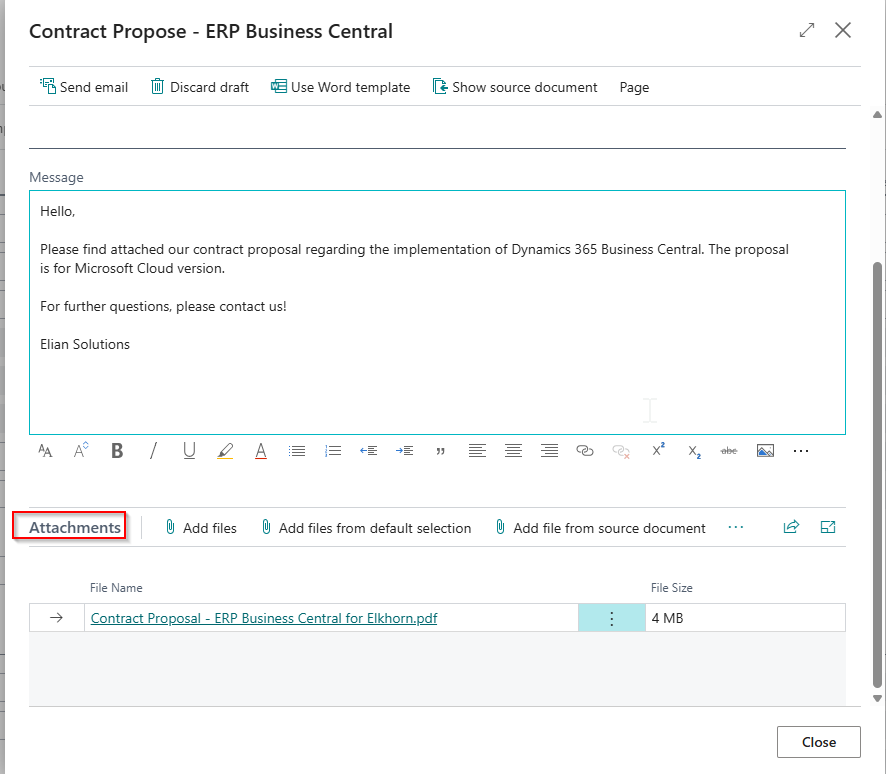Decrease paragraph indent
Image resolution: width=886 pixels, height=774 pixels.
[x=368, y=451]
